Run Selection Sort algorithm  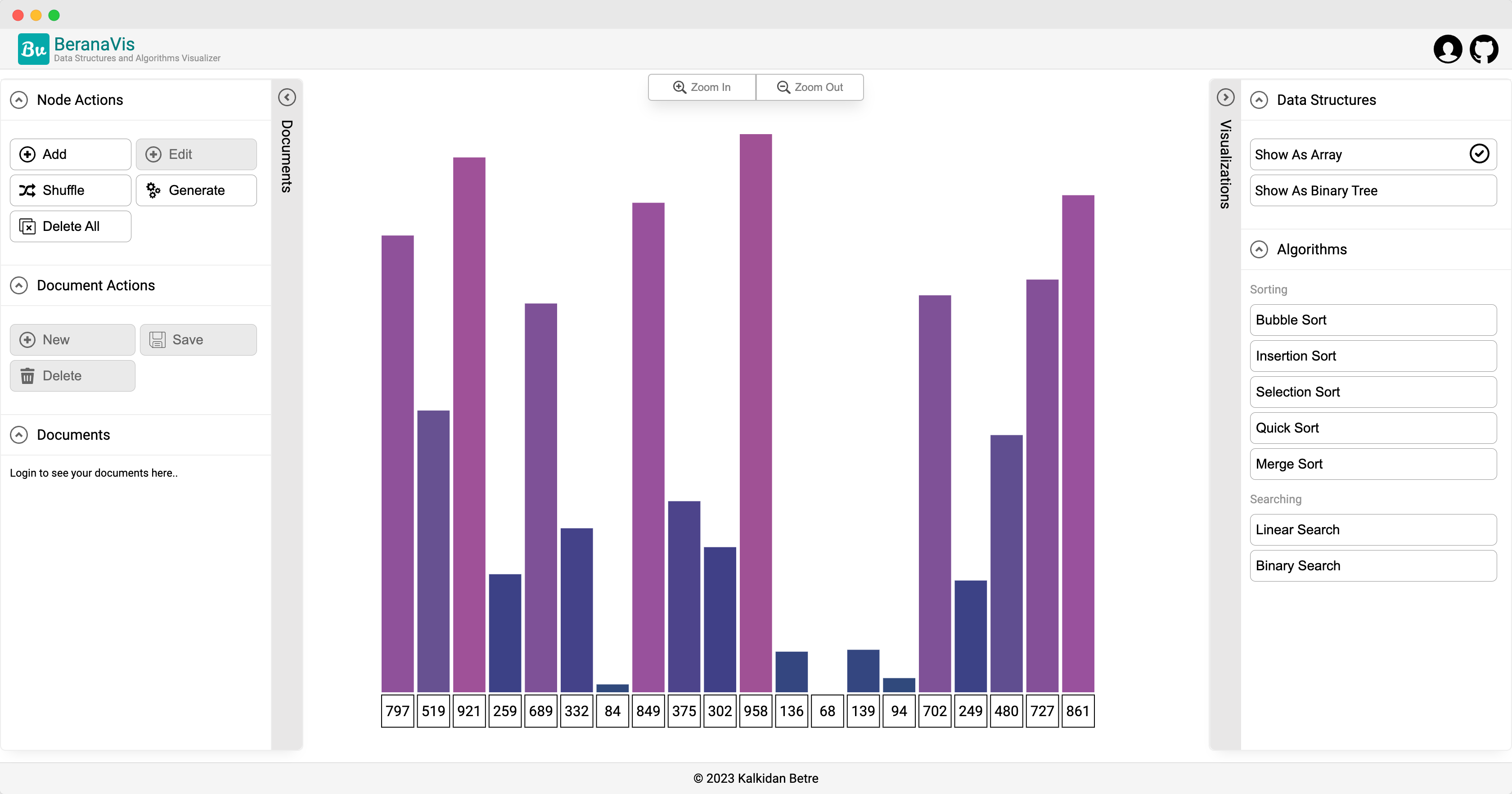(x=1373, y=392)
